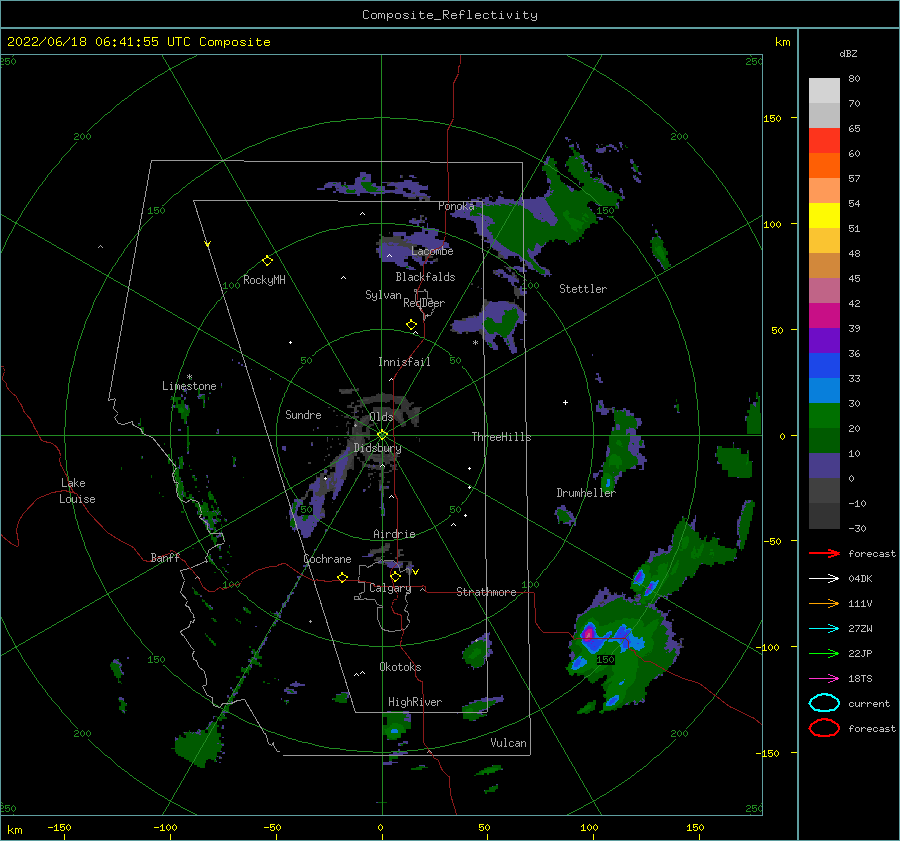Image resolution: width=900 pixels, height=841 pixels.
Task: Click the 65 dBZ red color swatch
Action: click(x=824, y=141)
